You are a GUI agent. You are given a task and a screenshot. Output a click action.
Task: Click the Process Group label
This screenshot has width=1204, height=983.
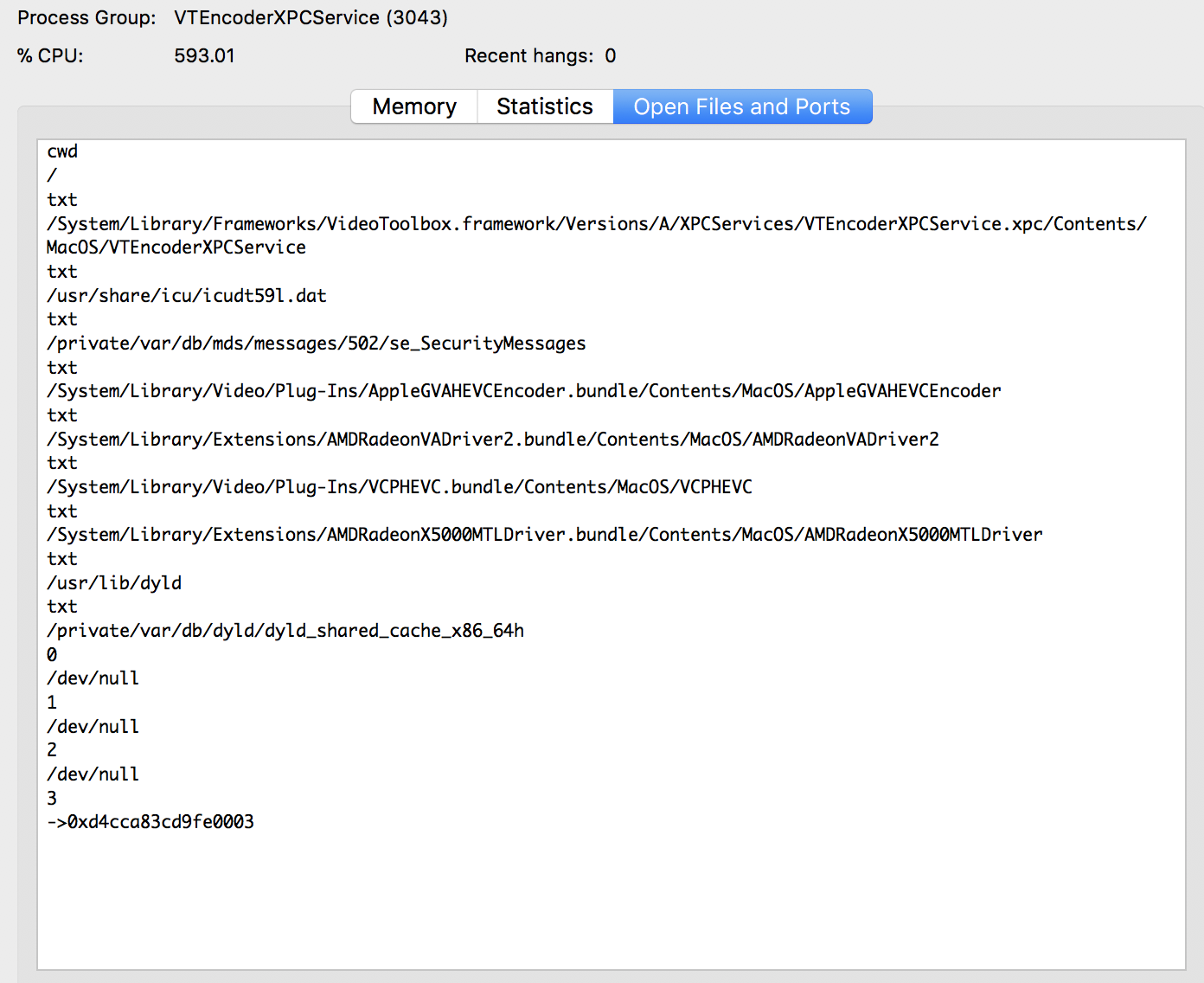click(x=86, y=17)
